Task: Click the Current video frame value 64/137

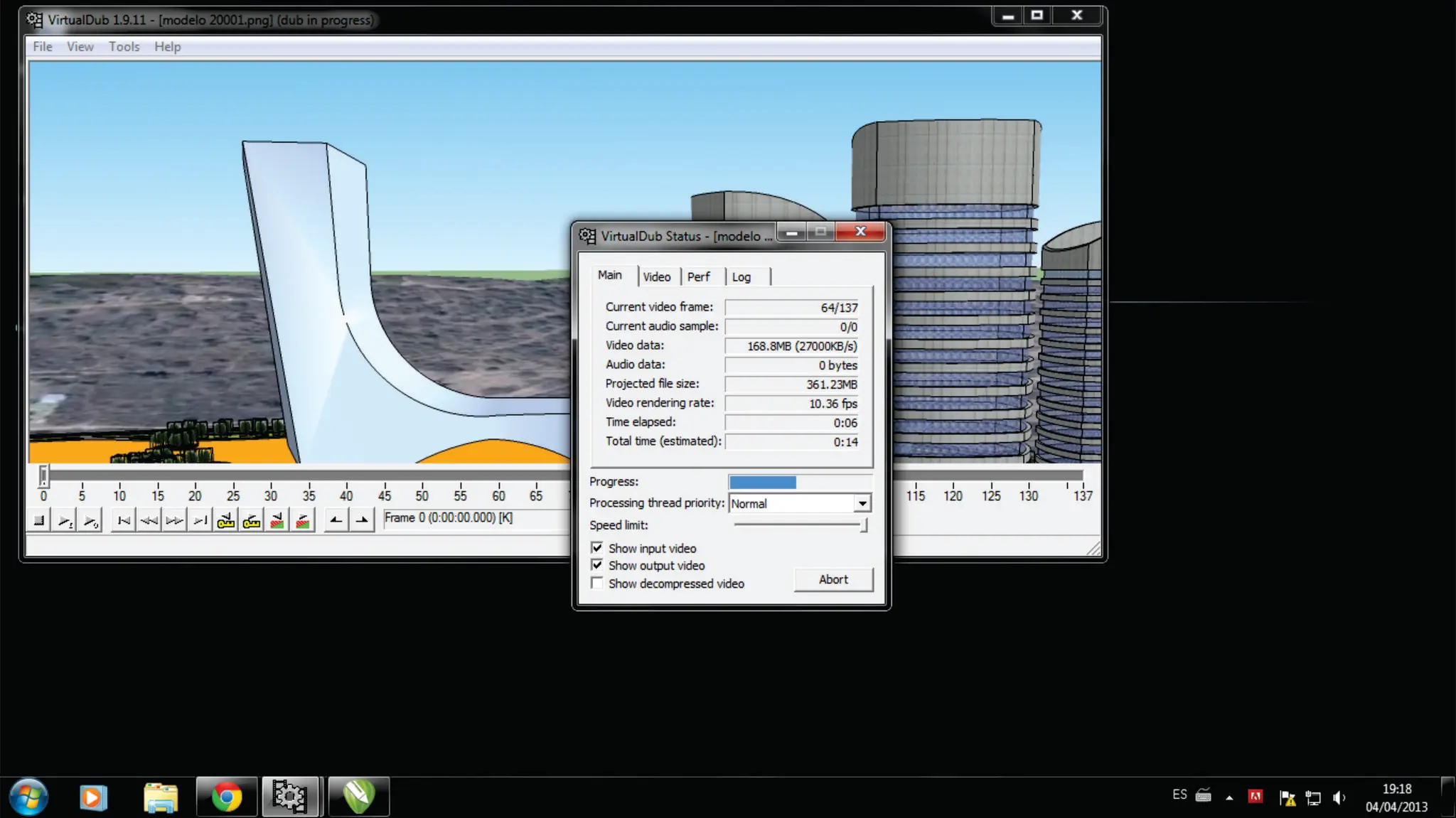Action: coord(839,308)
